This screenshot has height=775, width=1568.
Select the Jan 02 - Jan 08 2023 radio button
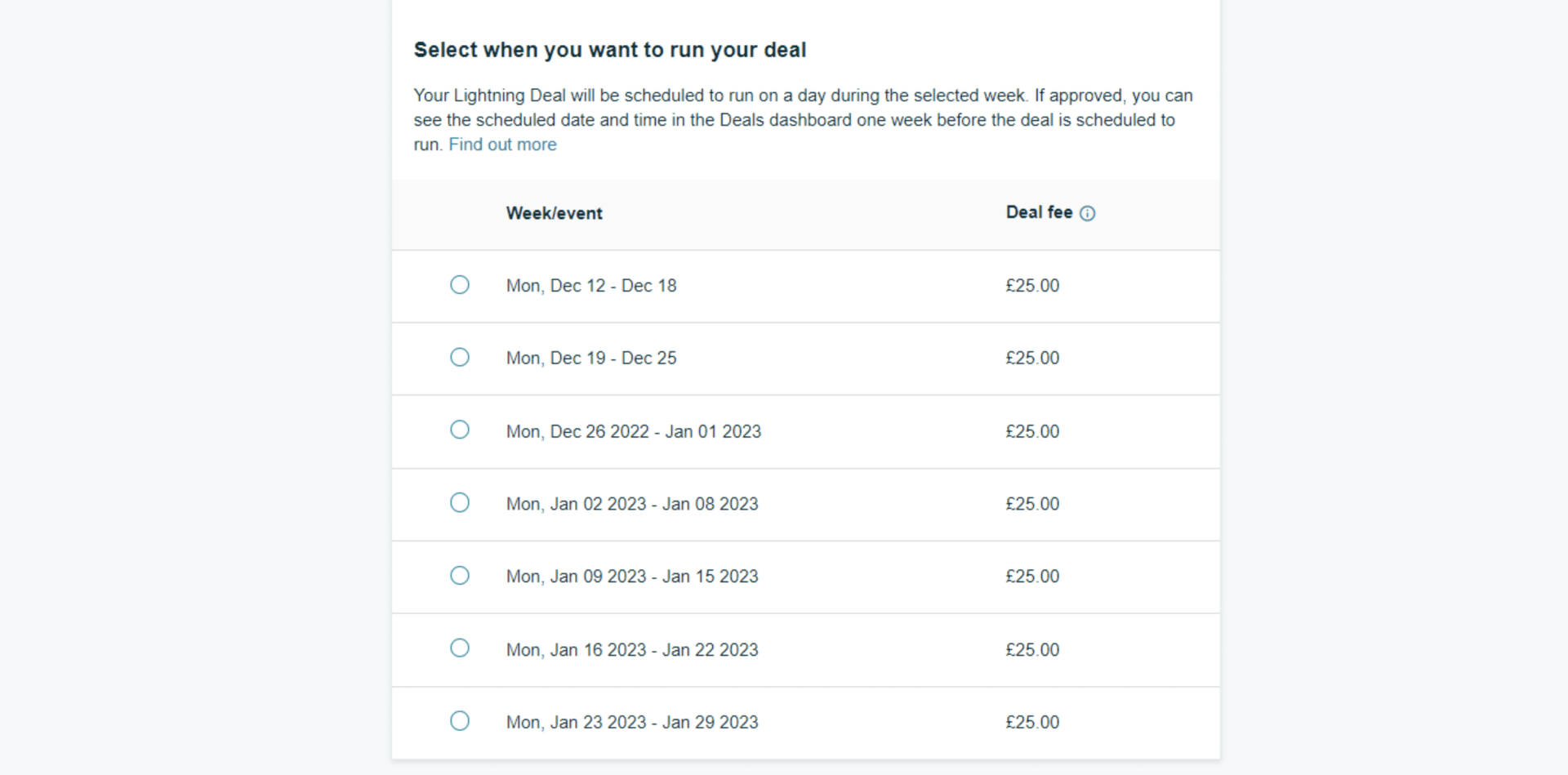pos(460,502)
